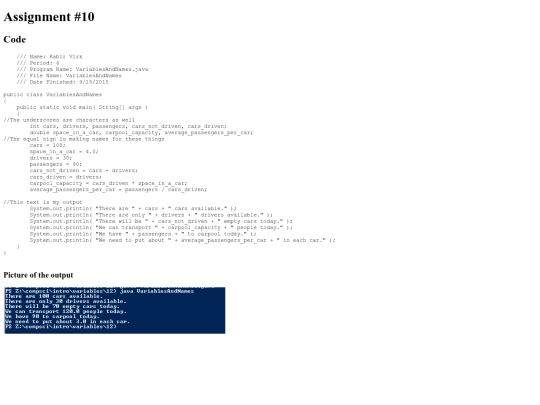Click the Program Name comment line
This screenshot has height=405, width=540.
82,69
